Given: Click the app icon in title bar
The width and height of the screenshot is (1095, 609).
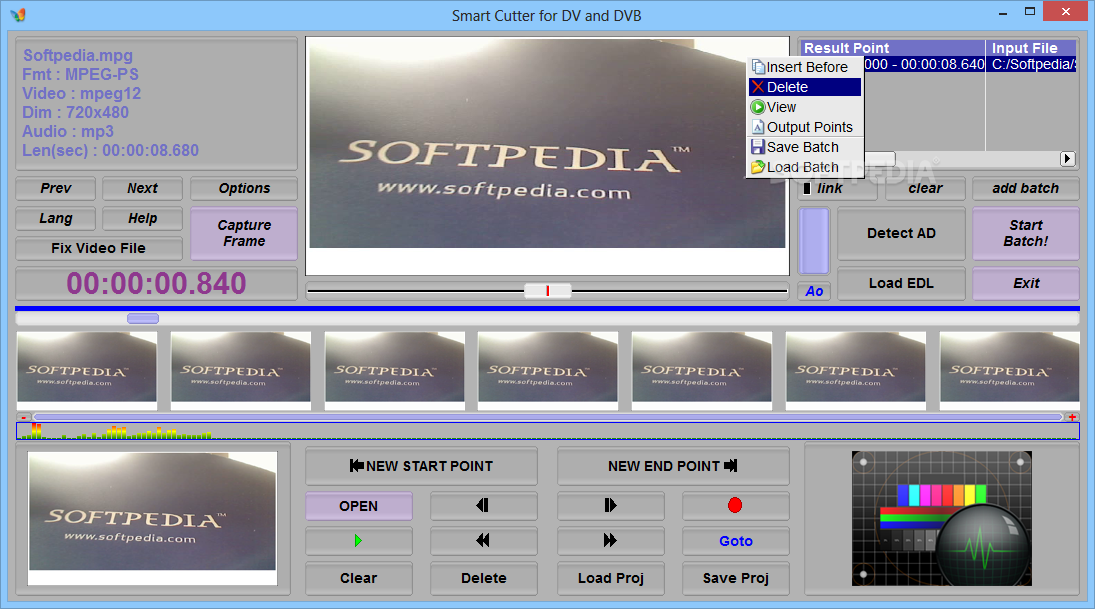Looking at the screenshot, I should (18, 14).
